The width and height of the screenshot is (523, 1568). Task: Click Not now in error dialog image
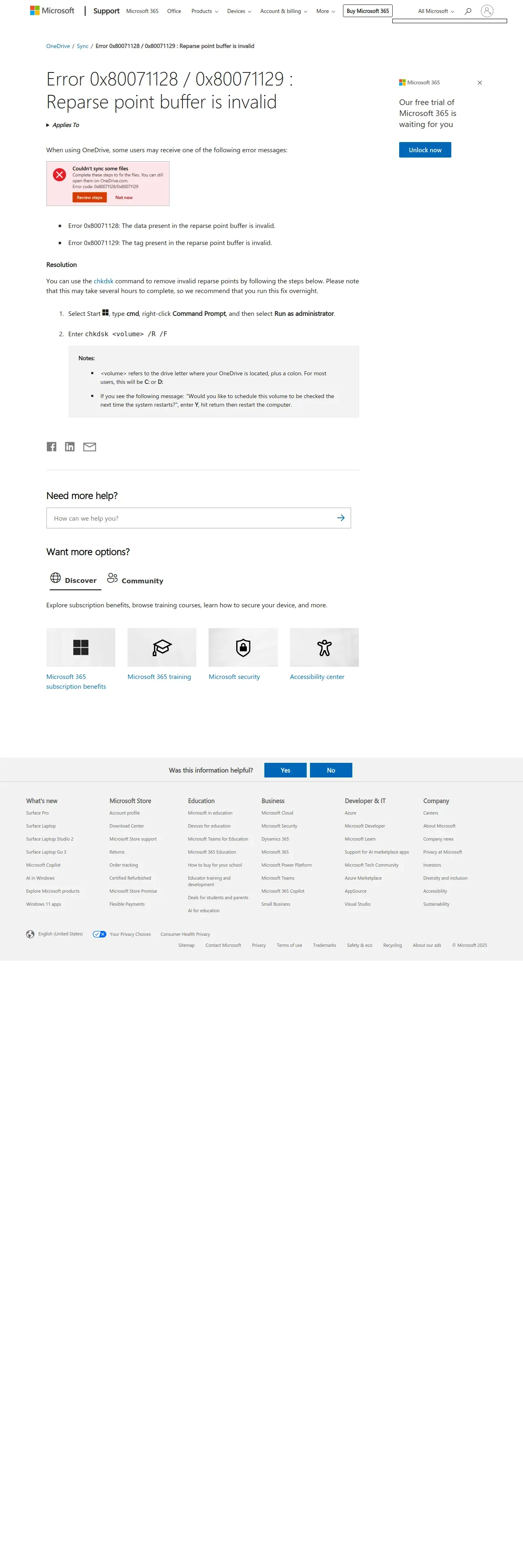(x=123, y=197)
